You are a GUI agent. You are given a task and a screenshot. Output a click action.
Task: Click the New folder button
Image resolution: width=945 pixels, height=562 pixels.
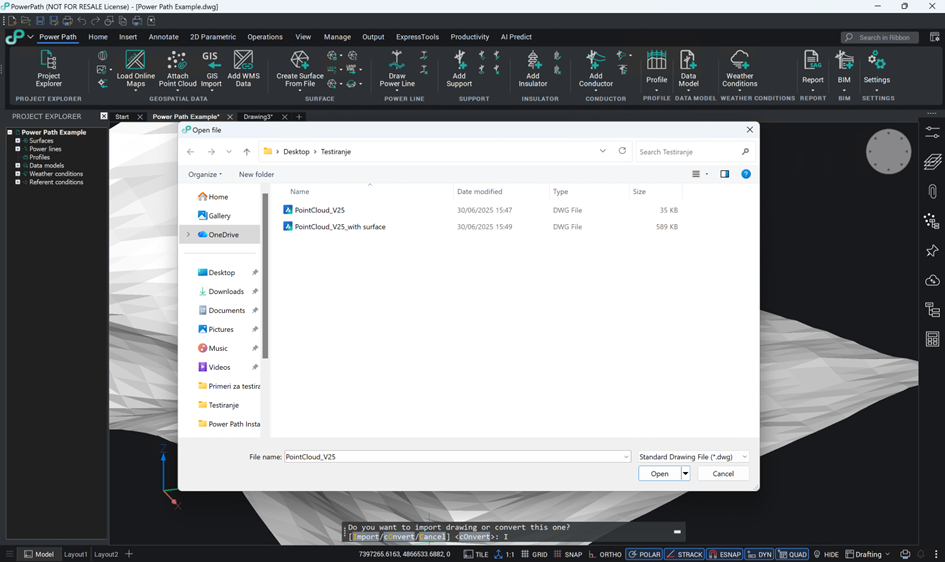[256, 174]
